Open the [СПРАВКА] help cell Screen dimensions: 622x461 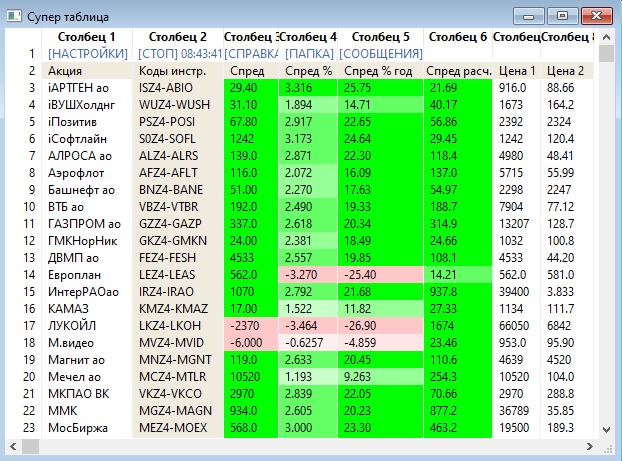click(251, 54)
